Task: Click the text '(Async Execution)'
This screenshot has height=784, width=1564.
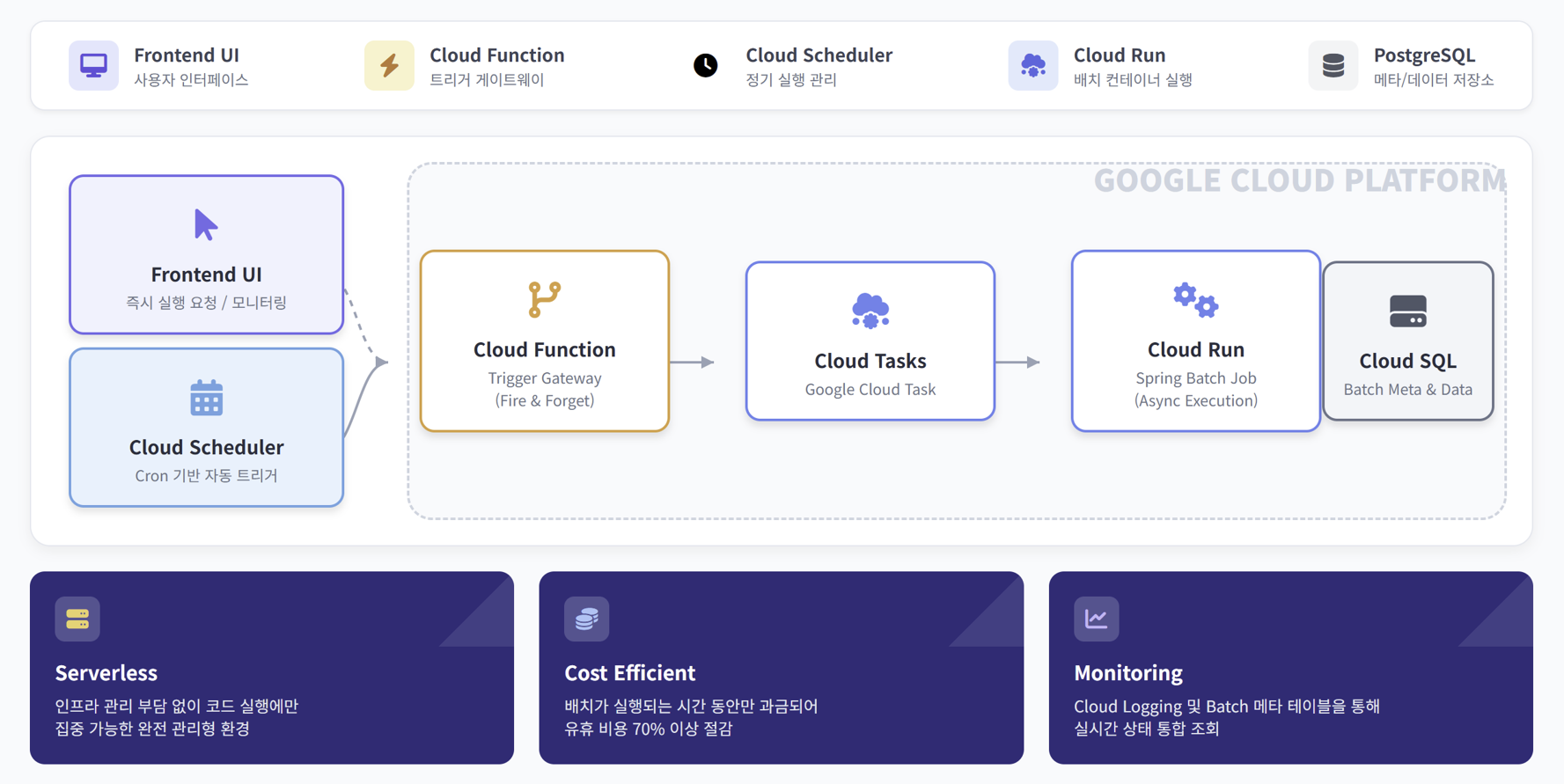Action: [x=1195, y=400]
